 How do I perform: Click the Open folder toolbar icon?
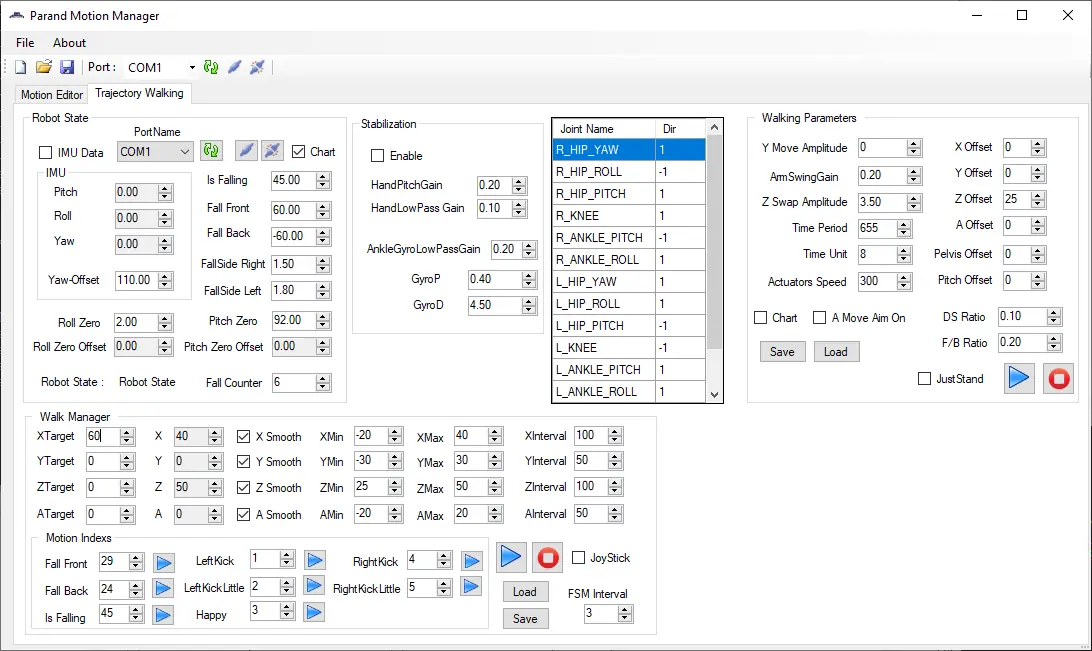(x=44, y=67)
